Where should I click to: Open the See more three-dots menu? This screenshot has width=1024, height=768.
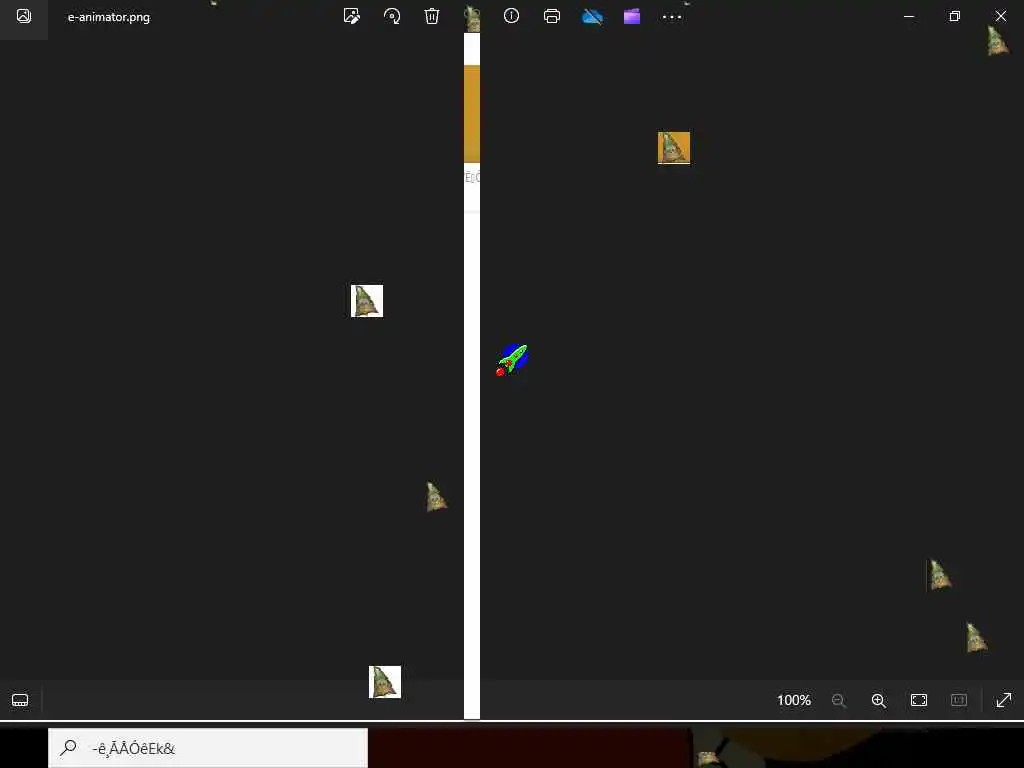(x=672, y=17)
